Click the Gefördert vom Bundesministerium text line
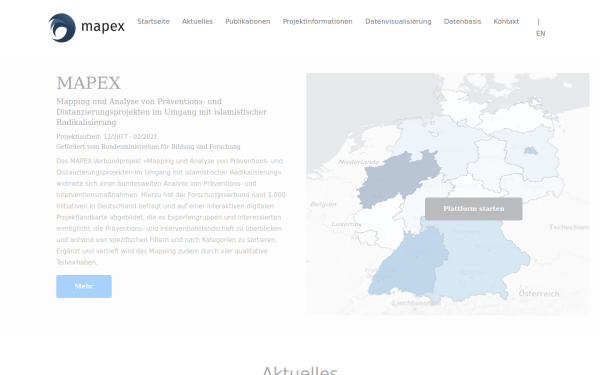The width and height of the screenshot is (600, 375). (x=148, y=147)
